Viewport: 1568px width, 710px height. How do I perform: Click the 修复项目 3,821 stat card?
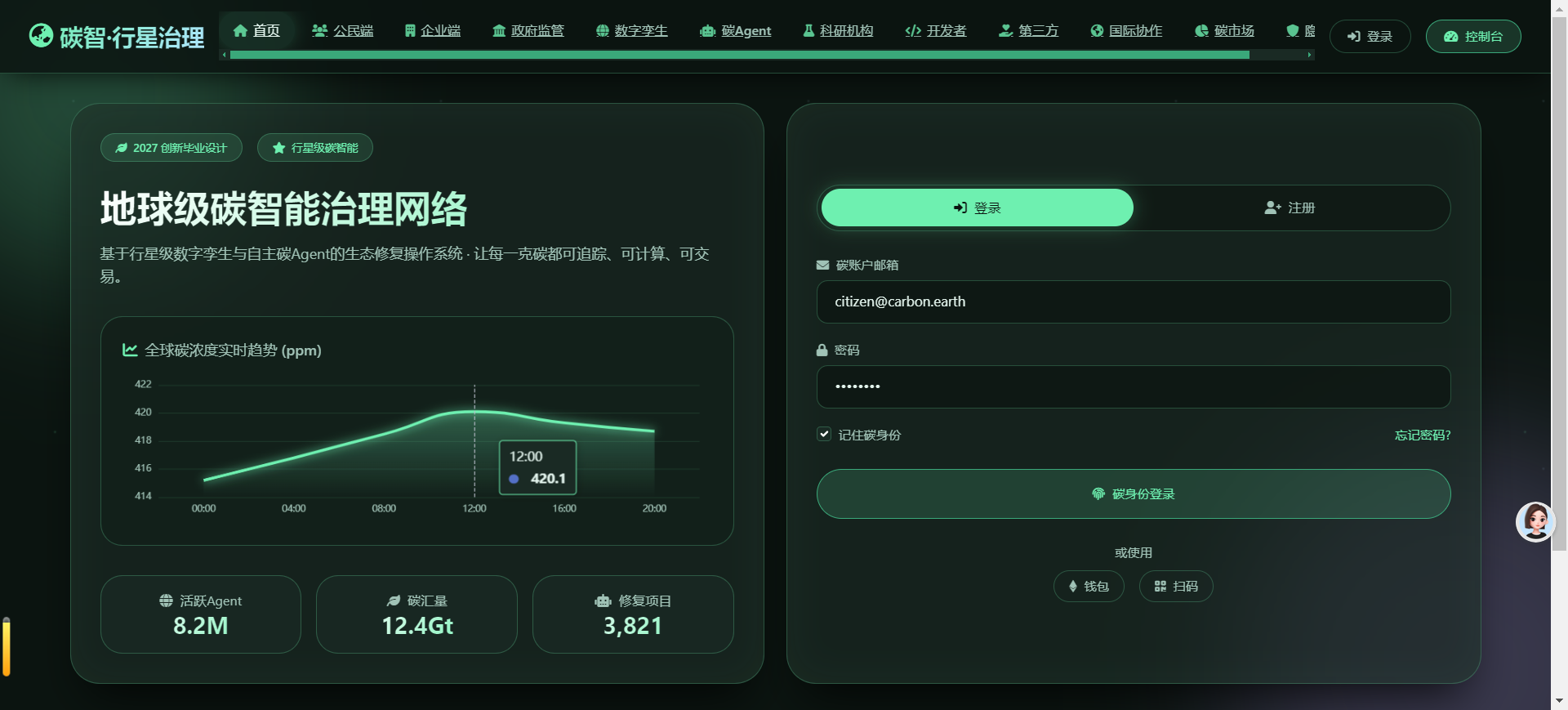click(x=633, y=614)
